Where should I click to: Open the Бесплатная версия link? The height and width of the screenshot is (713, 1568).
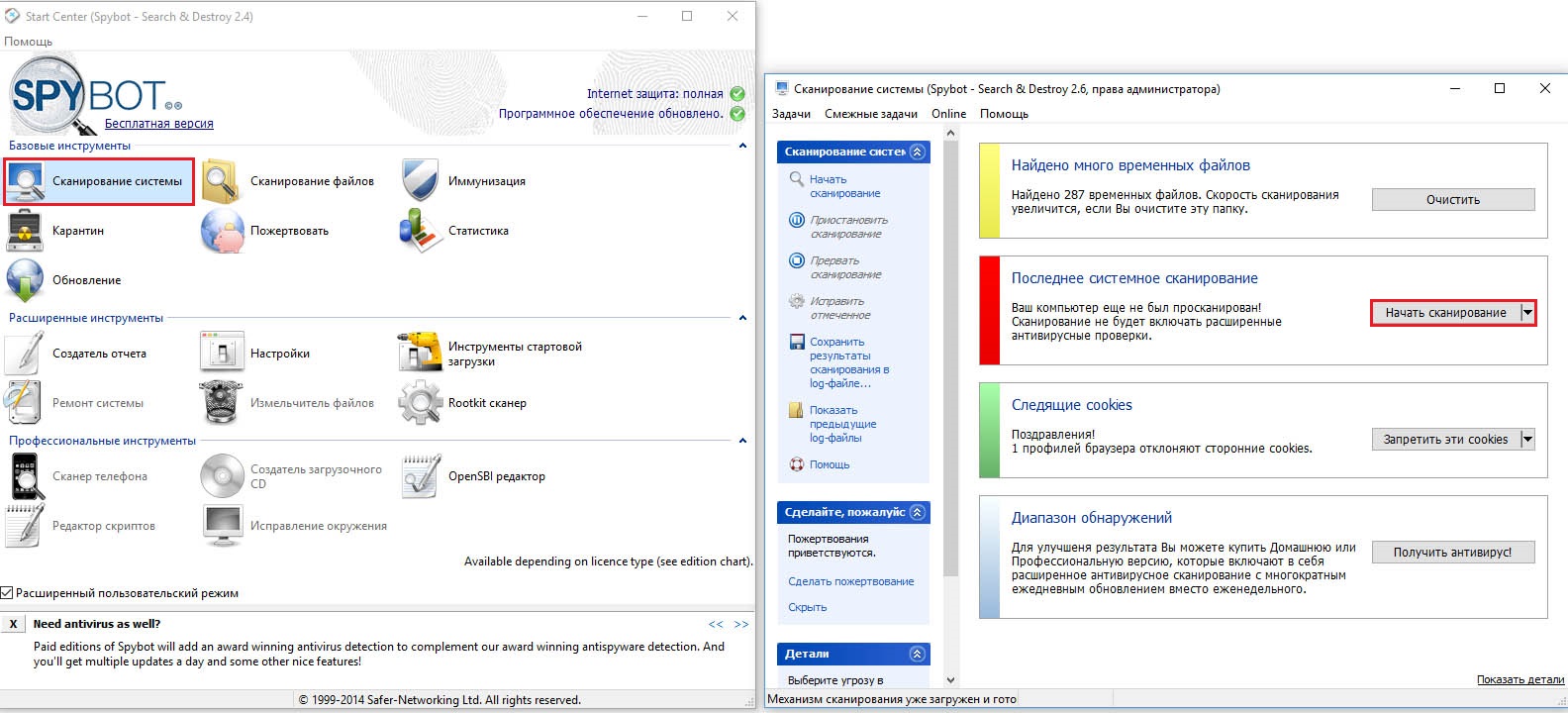click(159, 124)
